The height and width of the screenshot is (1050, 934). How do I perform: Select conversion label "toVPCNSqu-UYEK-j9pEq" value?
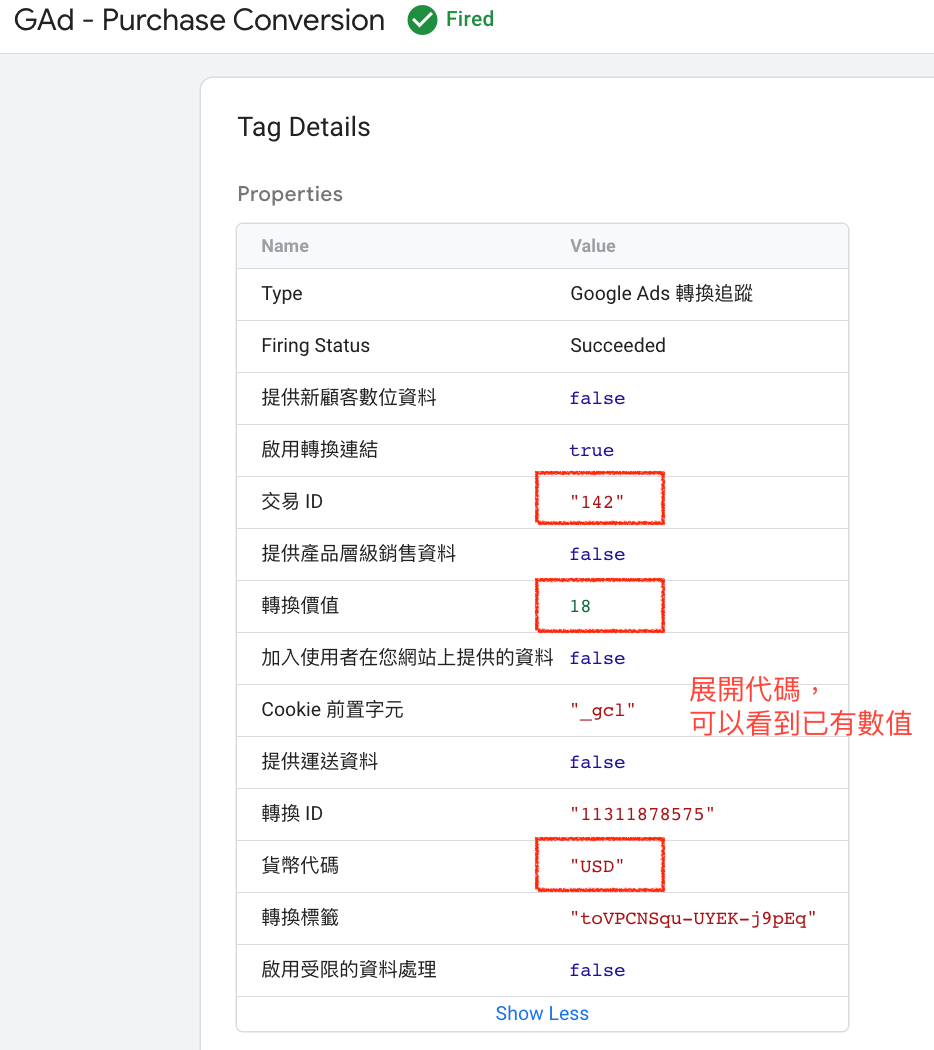point(693,918)
